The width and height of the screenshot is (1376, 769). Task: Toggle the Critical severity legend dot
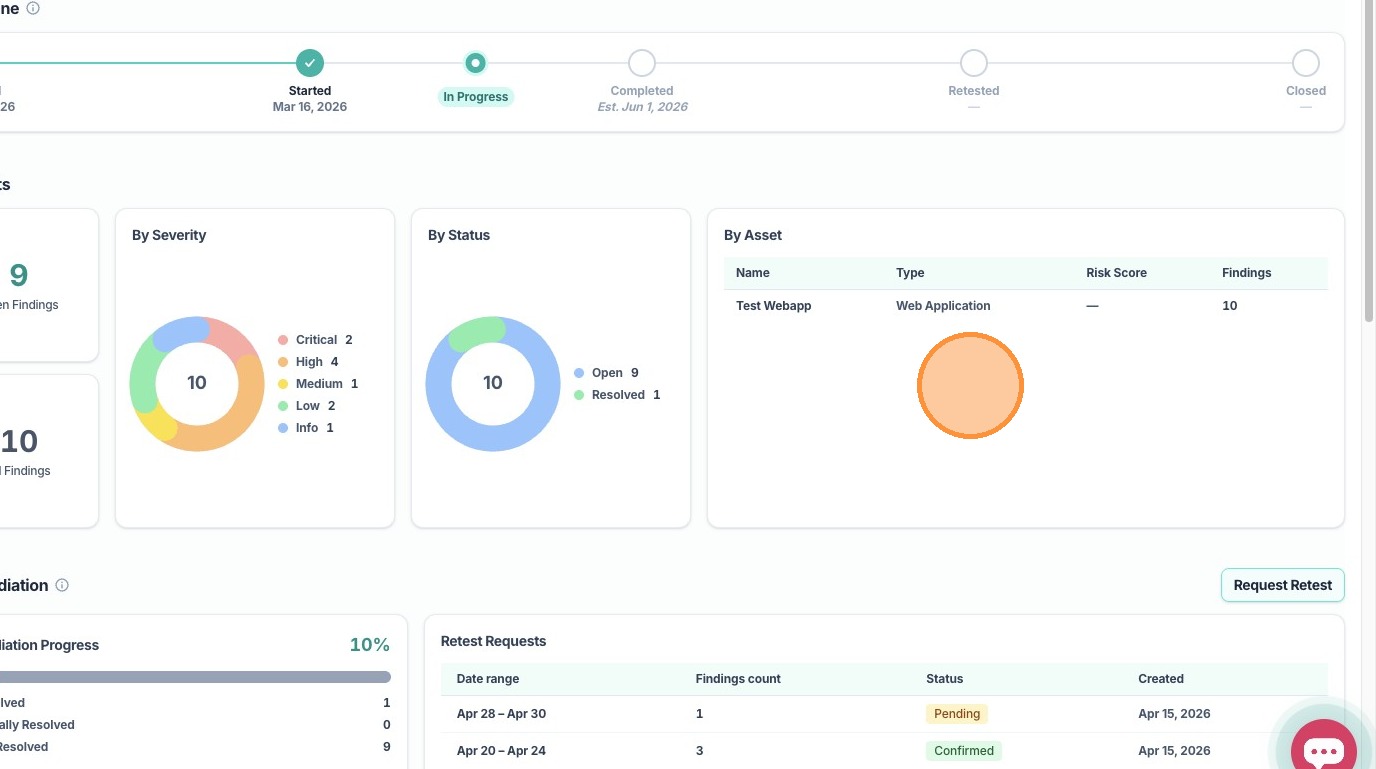click(283, 340)
